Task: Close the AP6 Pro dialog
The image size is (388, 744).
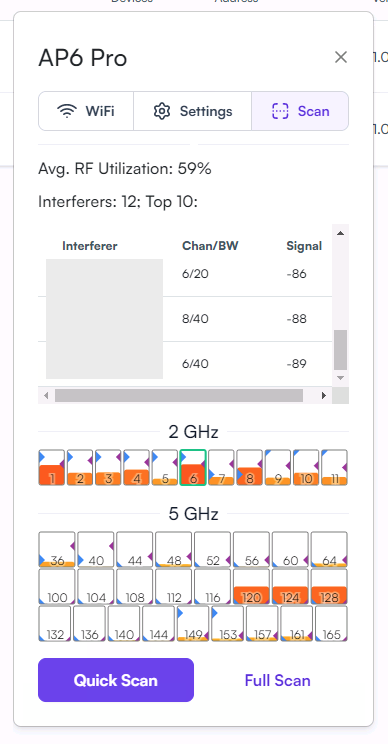Action: [341, 57]
